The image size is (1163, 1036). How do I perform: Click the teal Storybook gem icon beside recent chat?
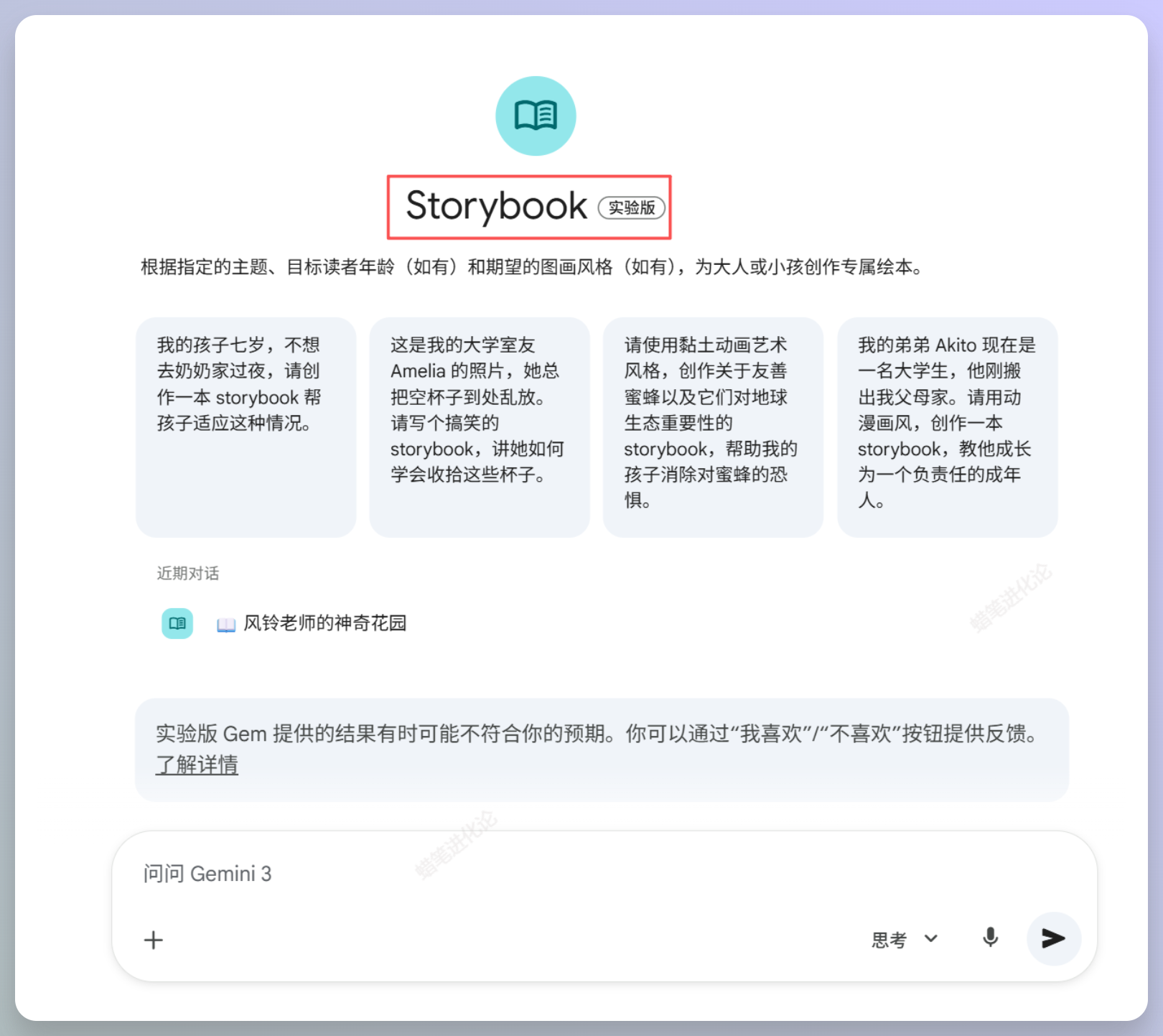point(177,623)
